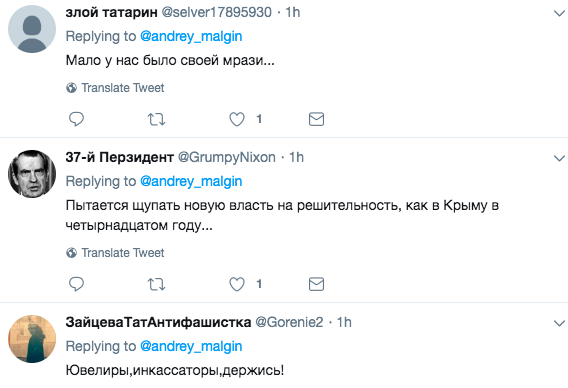Open @andrey_malgin link in GrumpyNixon reply
The width and height of the screenshot is (568, 388).
point(191,181)
